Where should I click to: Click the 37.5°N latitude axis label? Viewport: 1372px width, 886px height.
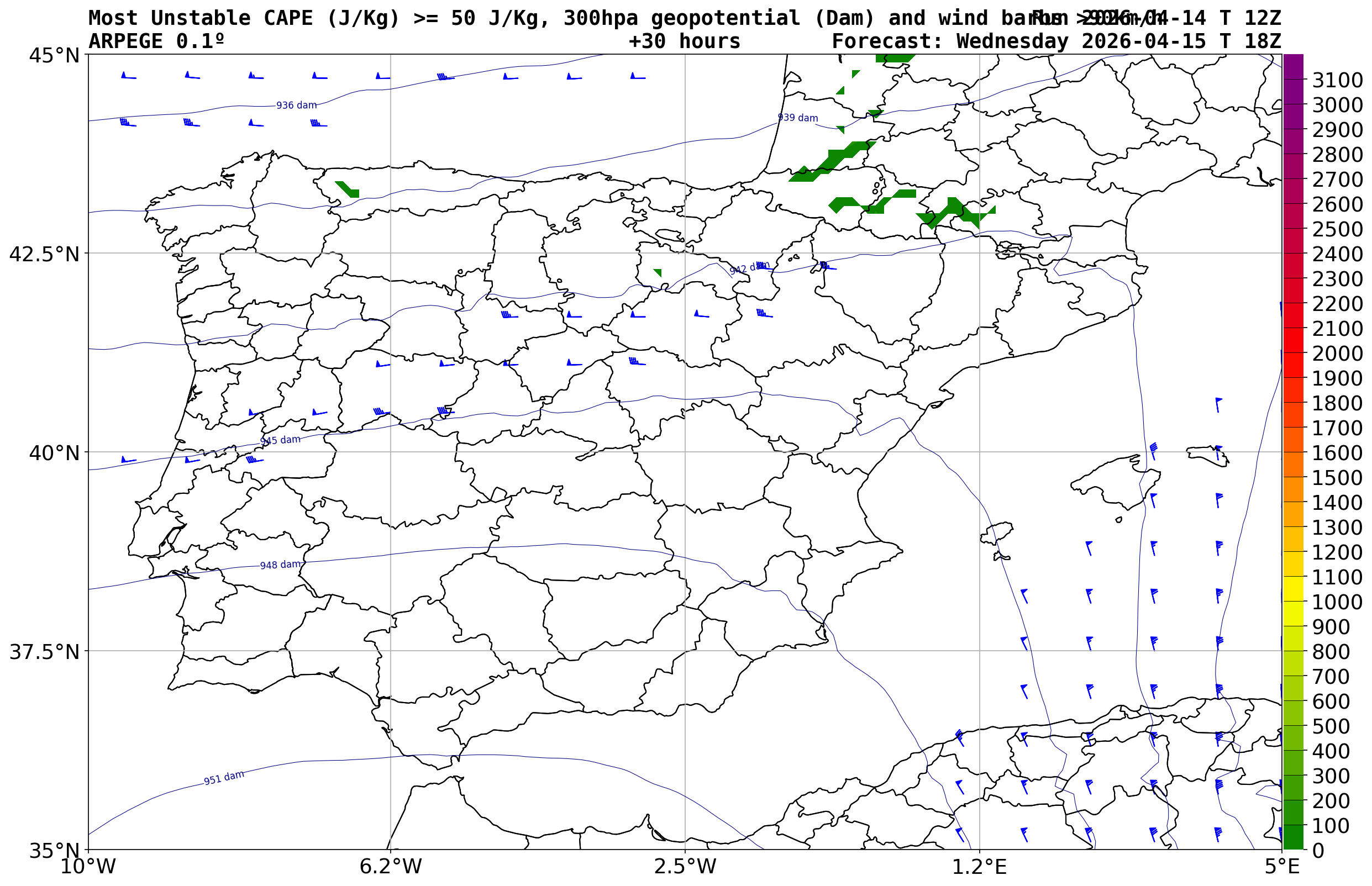[x=44, y=652]
